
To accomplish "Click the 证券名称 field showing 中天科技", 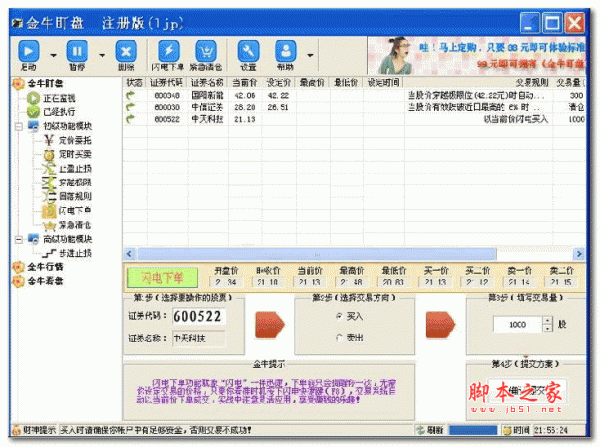I will pos(199,338).
